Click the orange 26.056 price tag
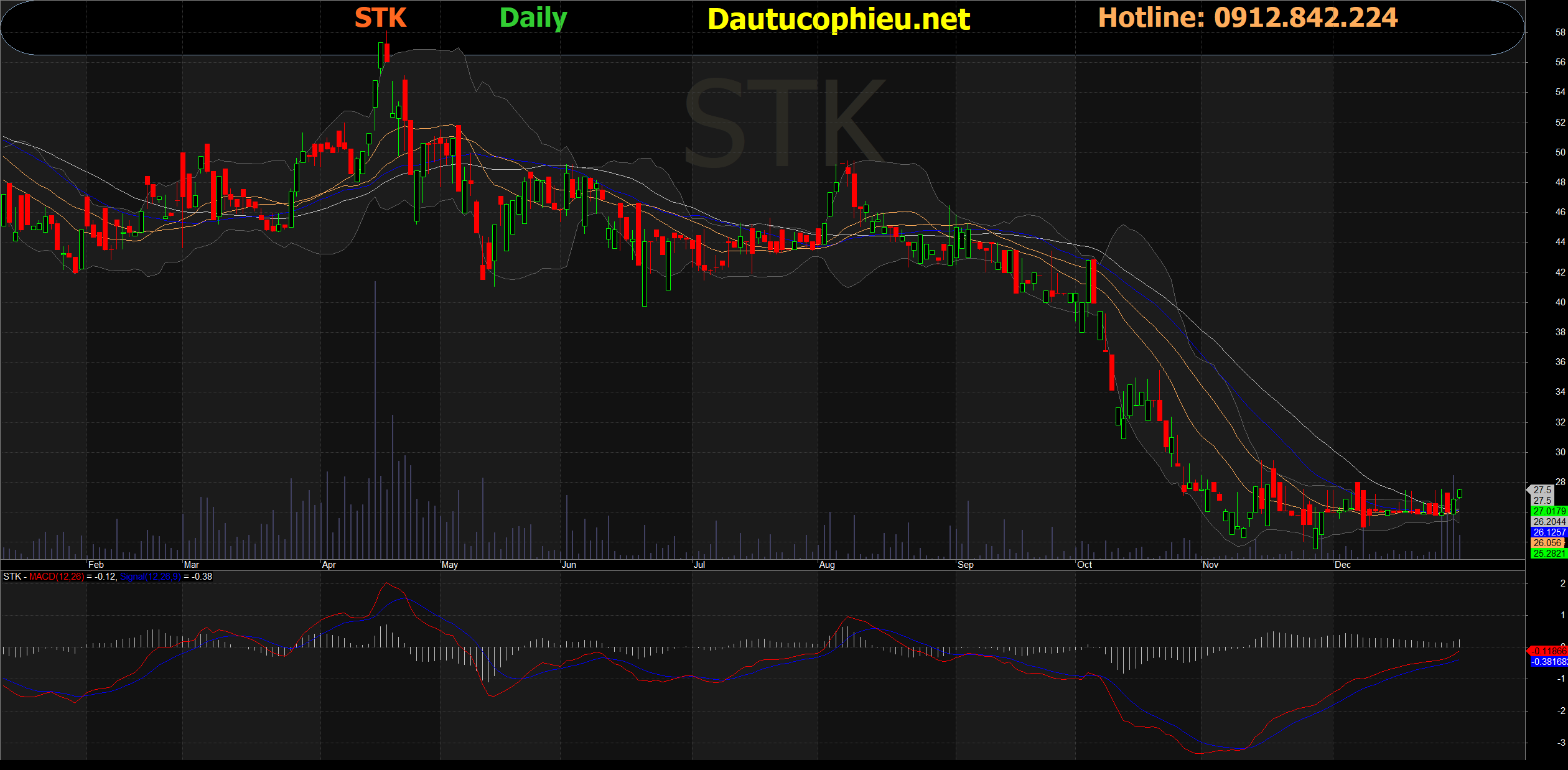This screenshot has width=1568, height=770. click(x=1547, y=543)
